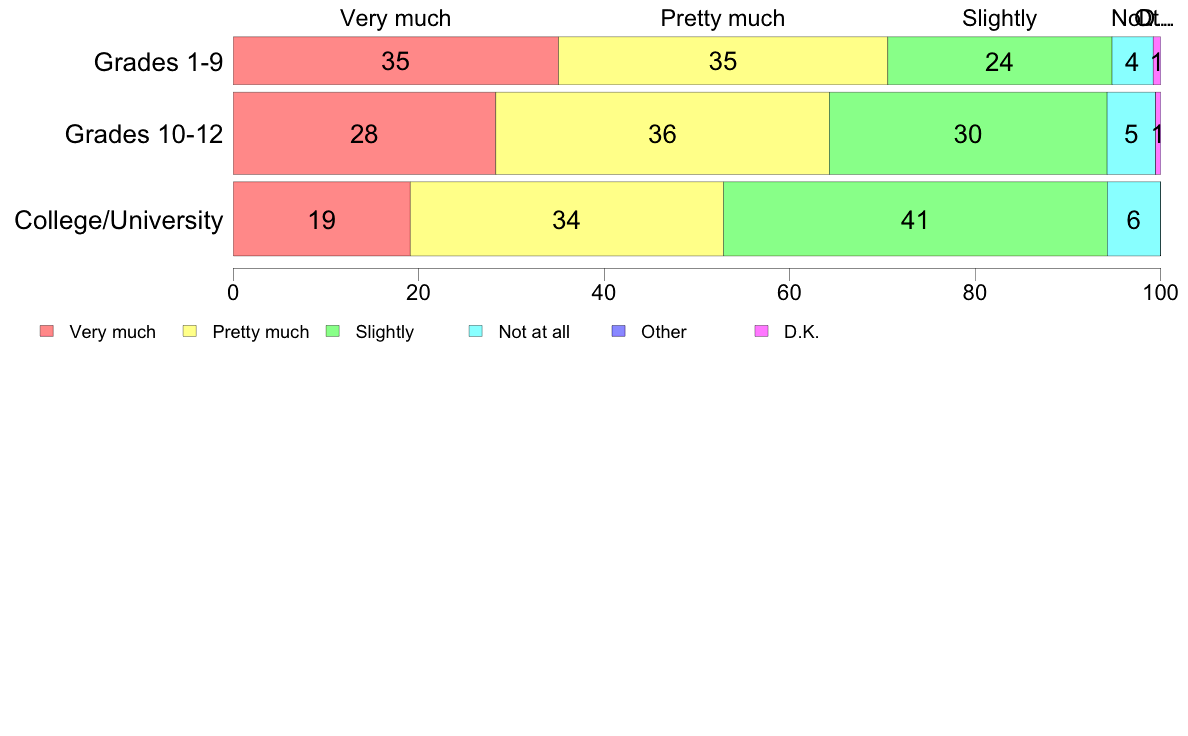Select the Grades 10-12 green segment labeled 30

click(968, 133)
